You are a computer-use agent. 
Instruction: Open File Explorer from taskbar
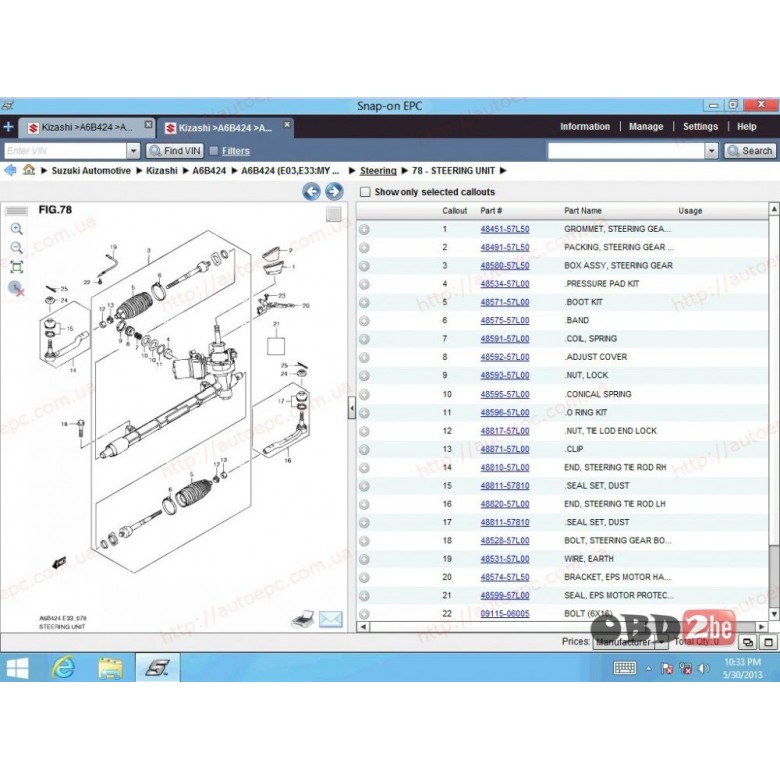110,668
